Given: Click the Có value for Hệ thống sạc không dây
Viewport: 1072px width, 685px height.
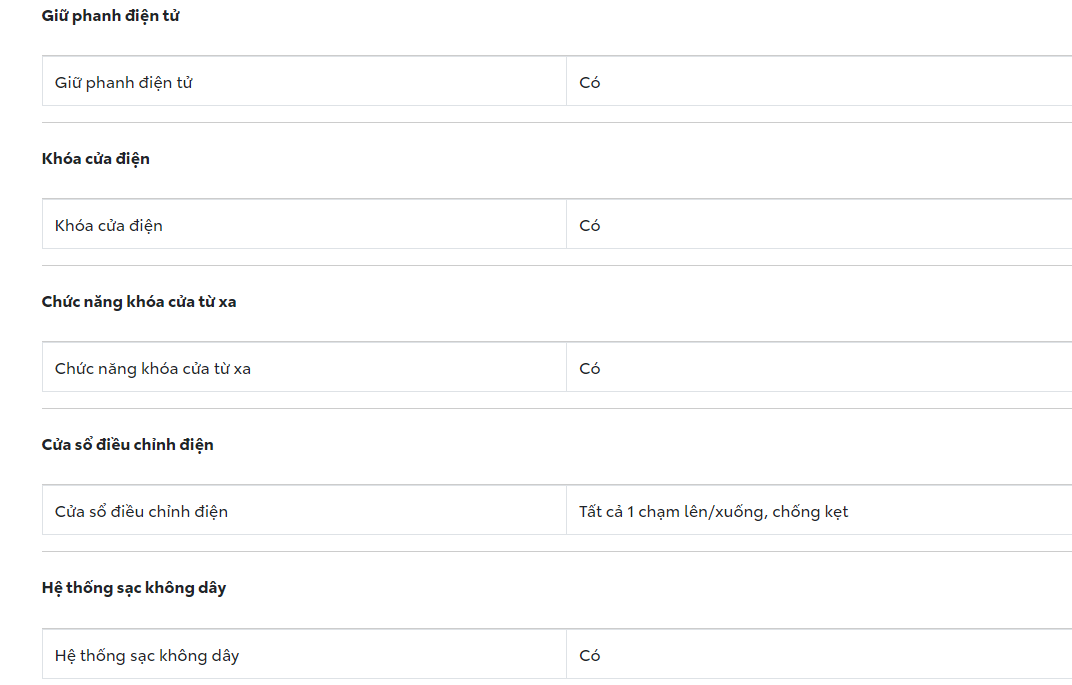Looking at the screenshot, I should [590, 656].
